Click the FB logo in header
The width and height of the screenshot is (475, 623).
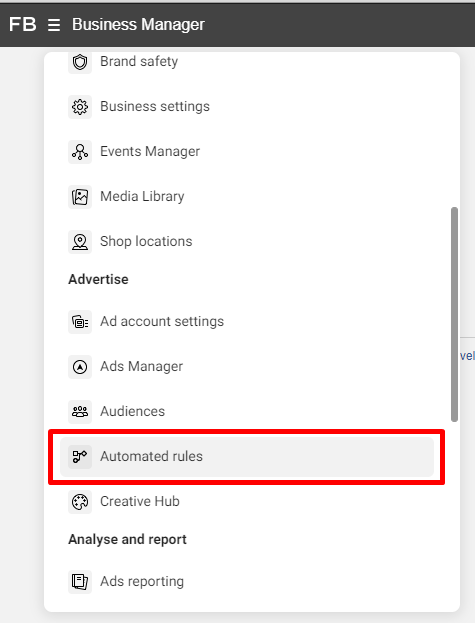[x=23, y=24]
